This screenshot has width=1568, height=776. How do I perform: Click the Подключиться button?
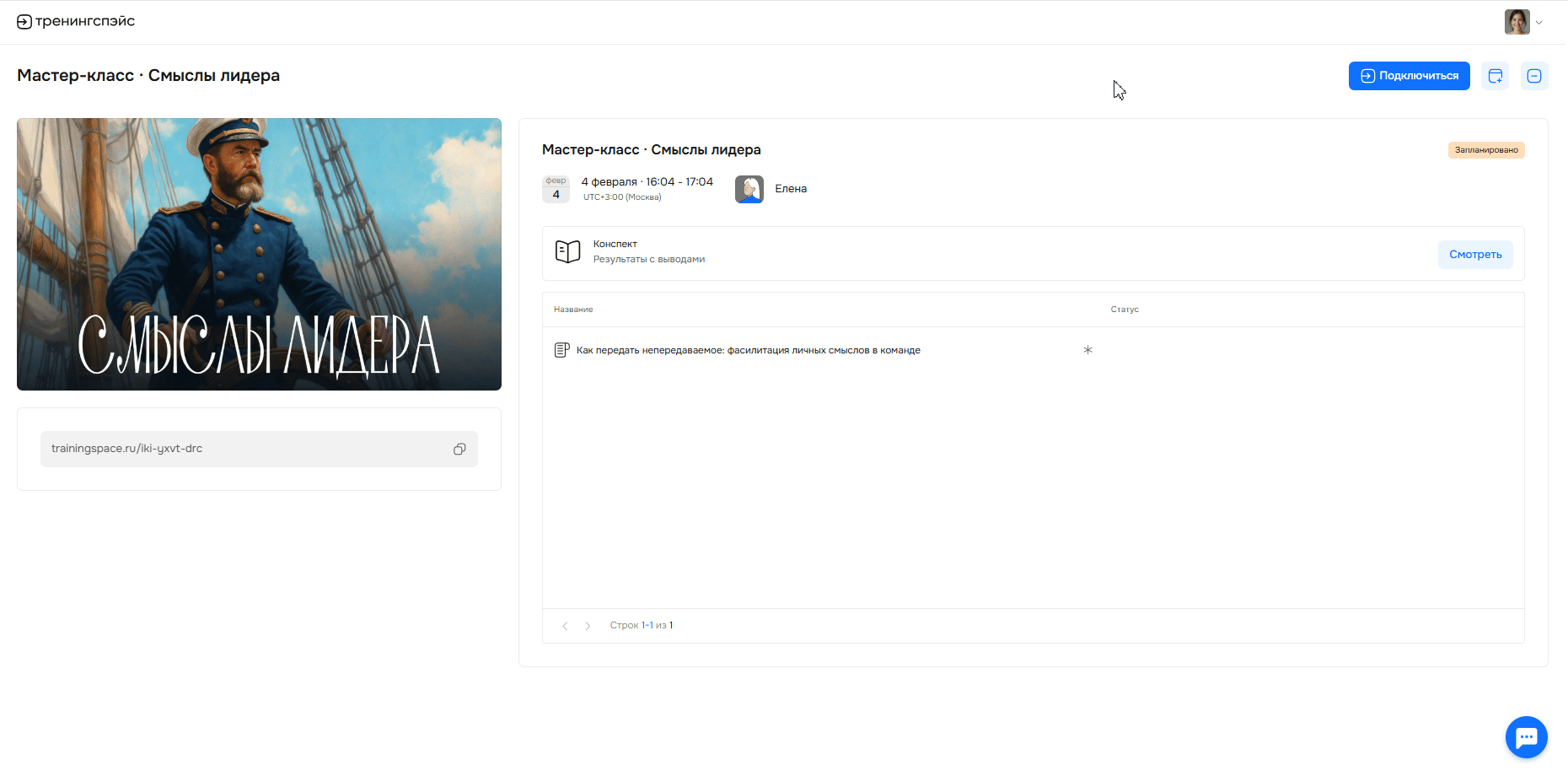pyautogui.click(x=1409, y=76)
